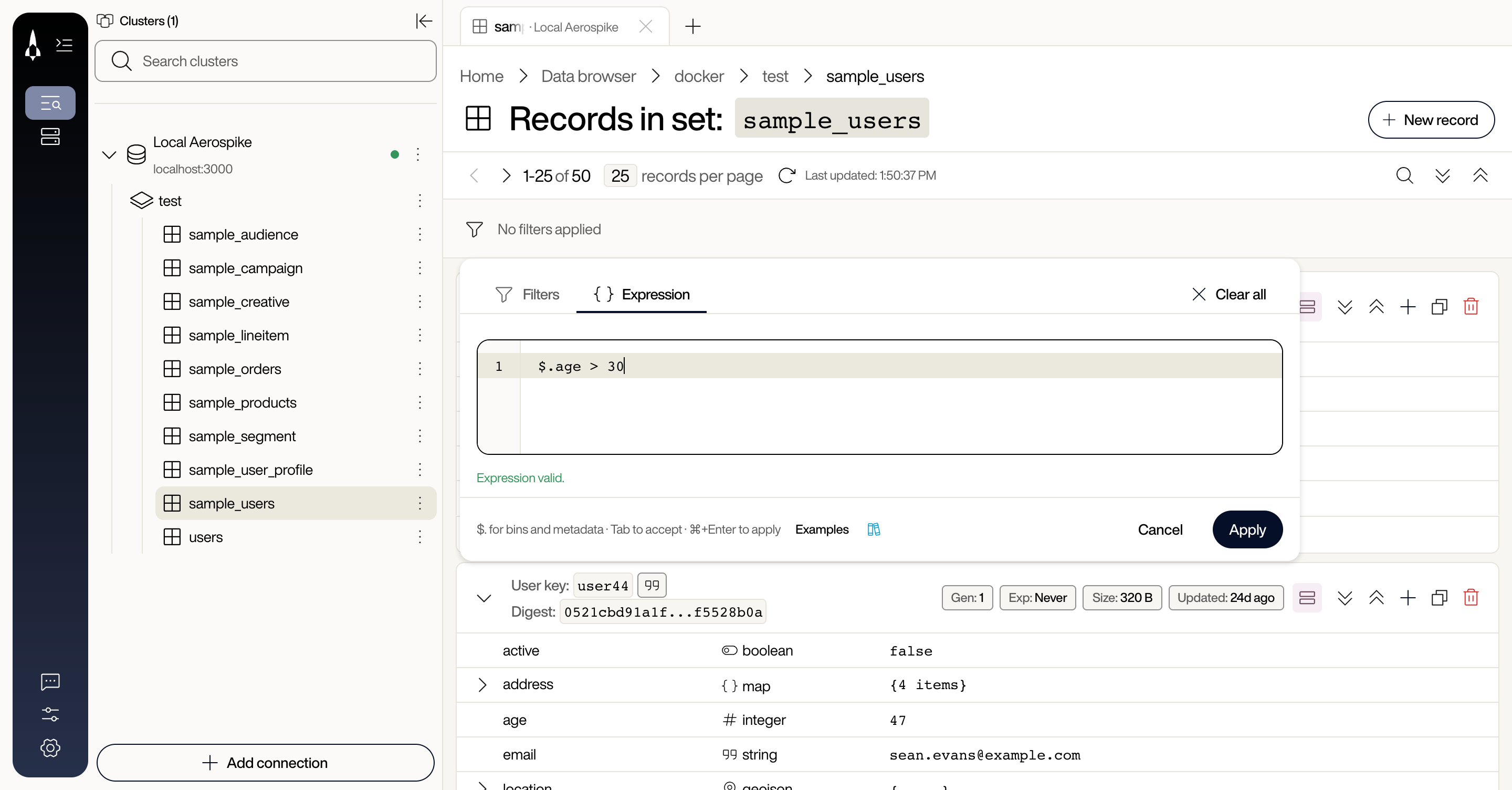Toggle the user44 record row view icon
1512x790 pixels.
tap(1307, 598)
